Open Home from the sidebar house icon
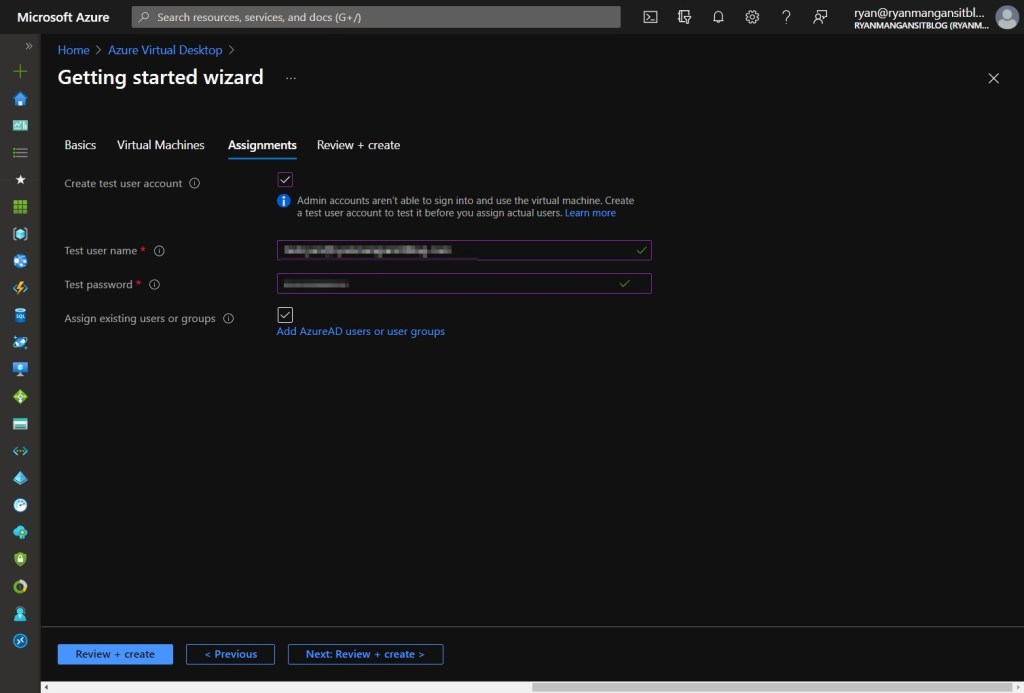 [20, 99]
